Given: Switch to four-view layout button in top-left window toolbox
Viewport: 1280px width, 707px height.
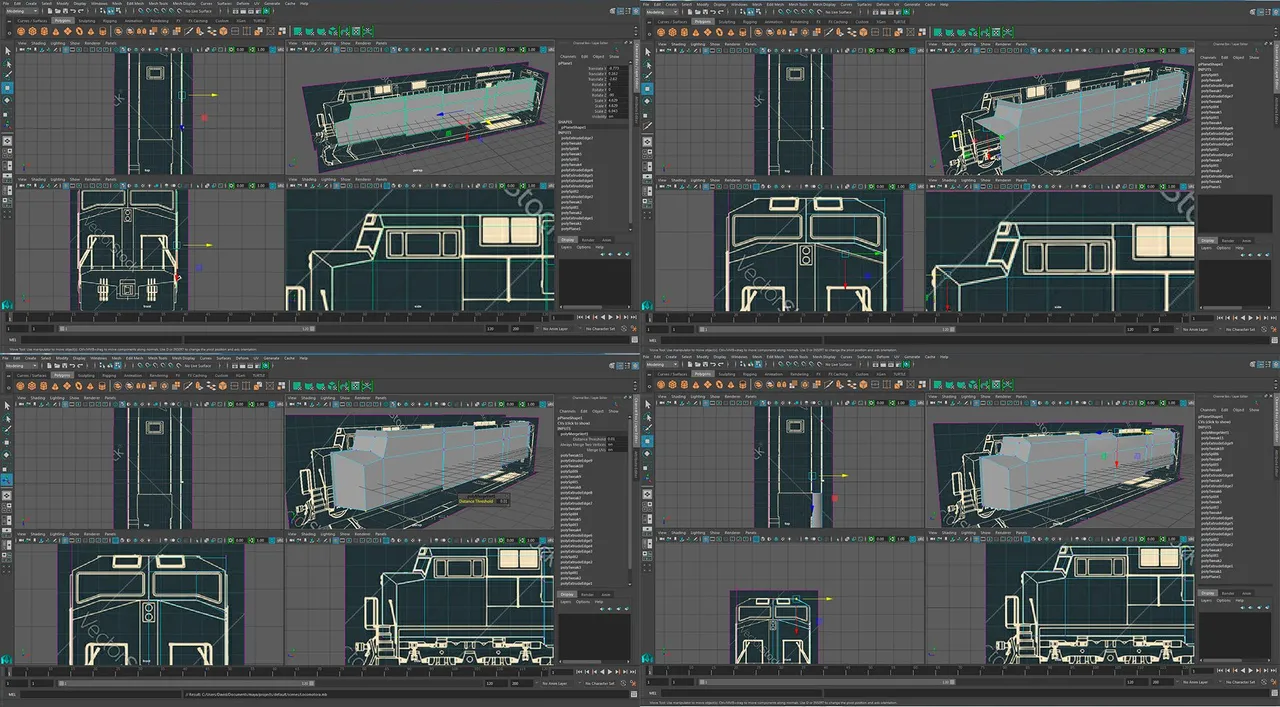Looking at the screenshot, I should 7,152.
